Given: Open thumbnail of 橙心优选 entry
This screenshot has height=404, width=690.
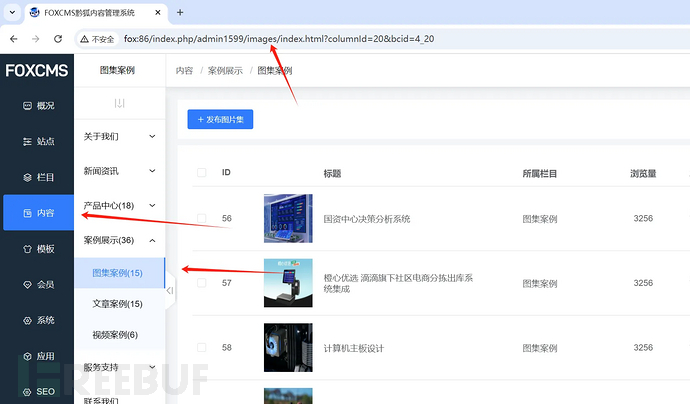Looking at the screenshot, I should (288, 283).
